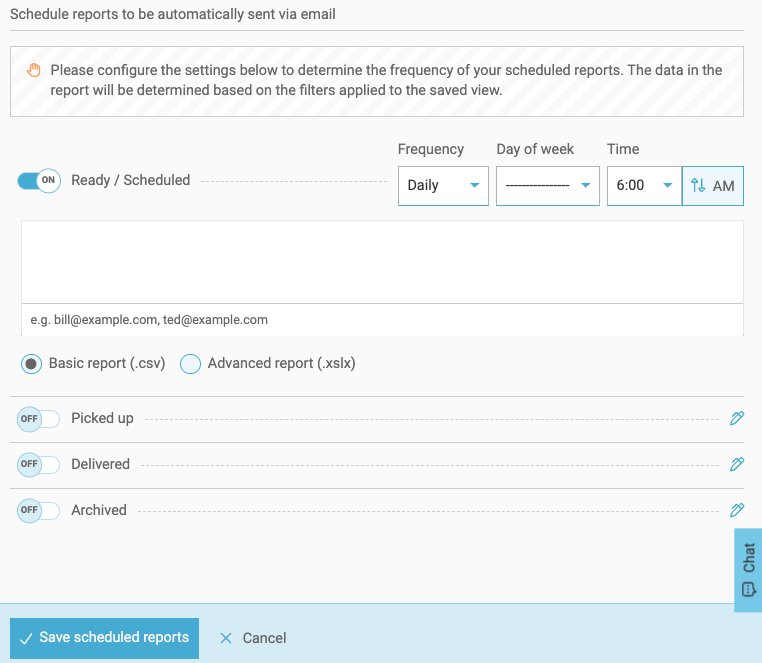Click the hand icon in info notice

point(34,70)
